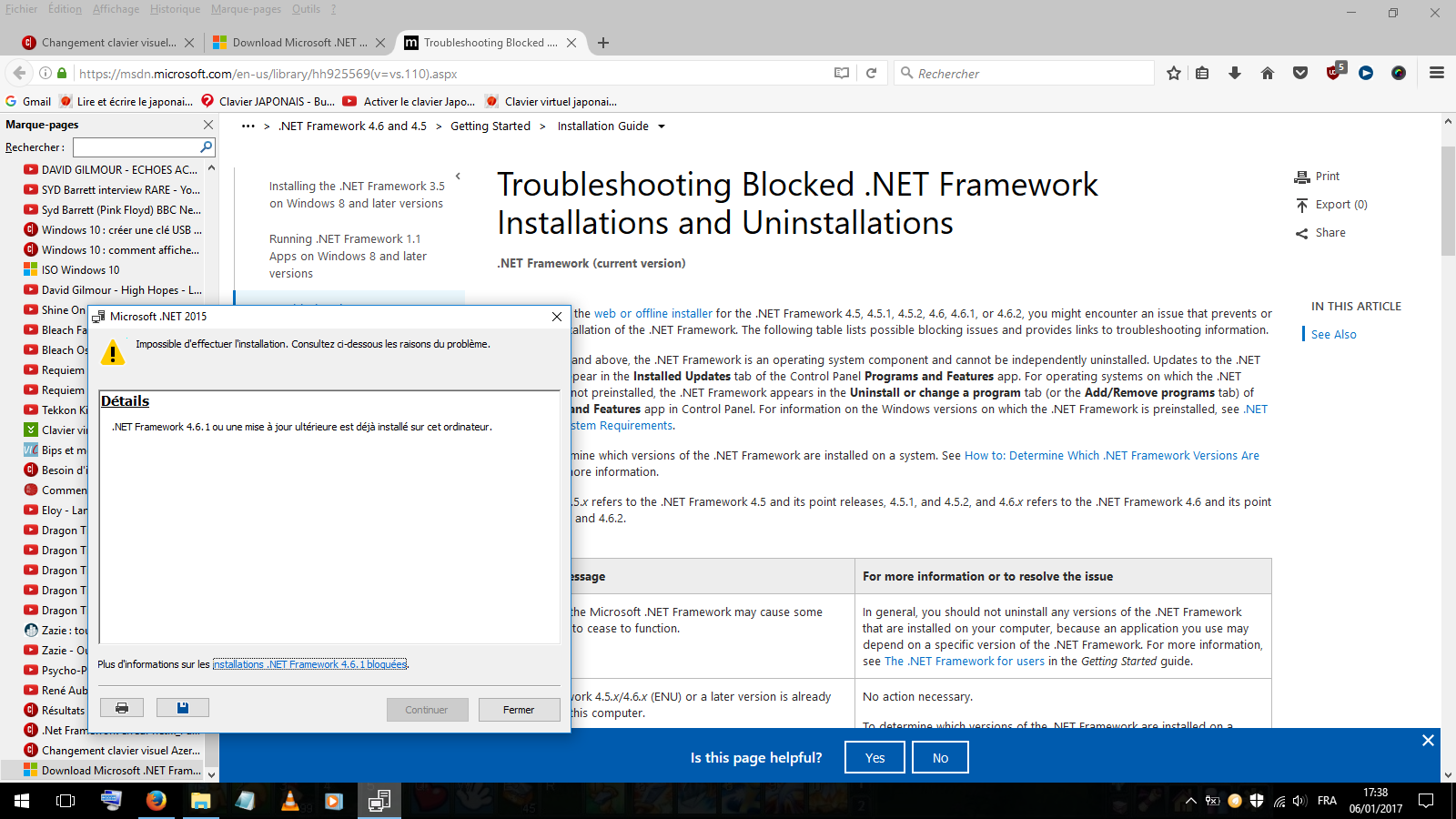The height and width of the screenshot is (819, 1456).
Task: Open Affichage menu
Action: tap(116, 9)
